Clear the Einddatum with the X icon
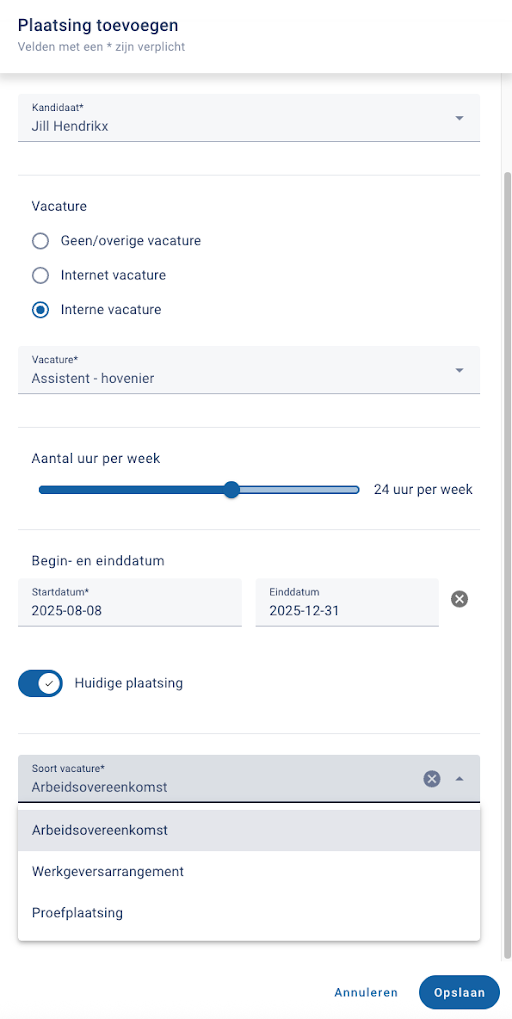The height and width of the screenshot is (1019, 512). [x=459, y=599]
